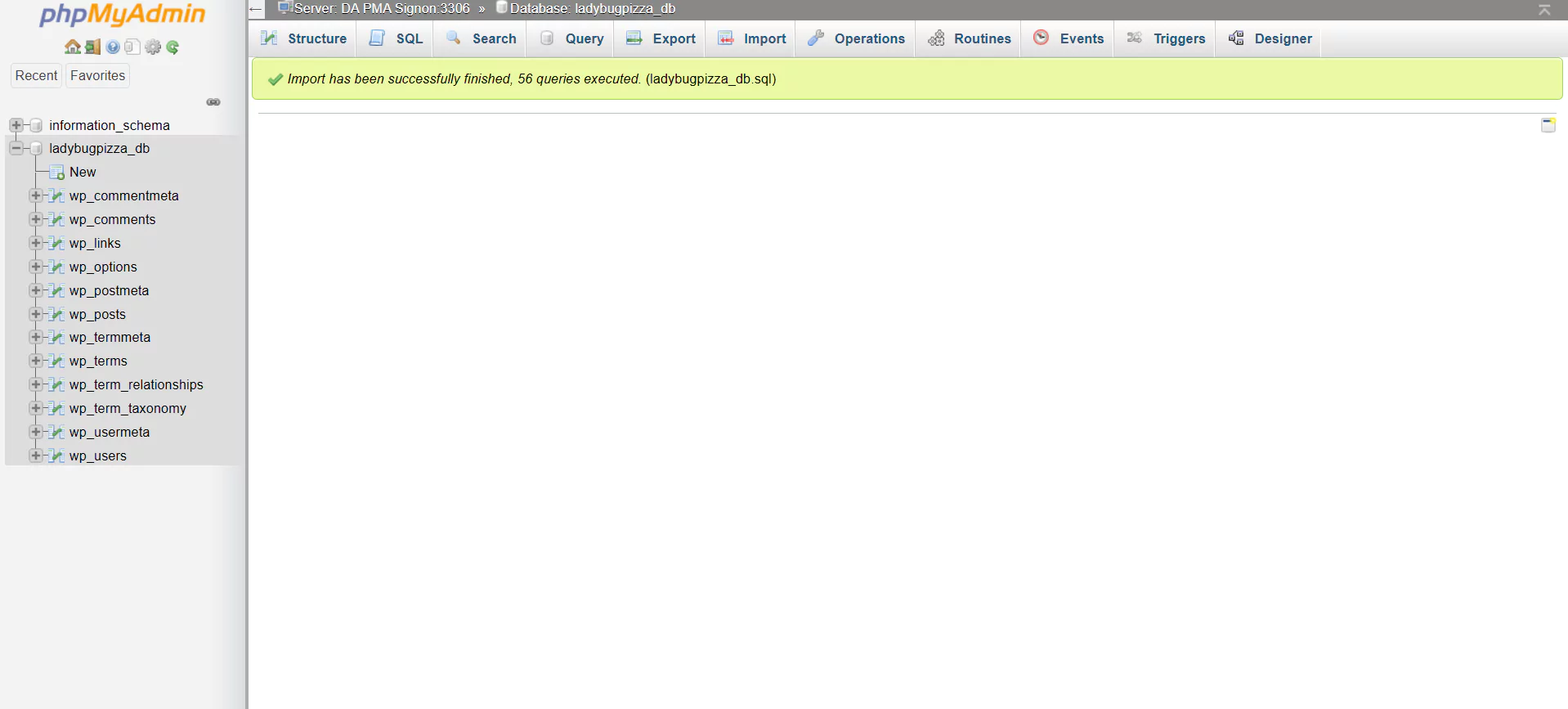The height and width of the screenshot is (709, 1568).
Task: Click the wp_options table structure icon
Action: click(x=56, y=267)
